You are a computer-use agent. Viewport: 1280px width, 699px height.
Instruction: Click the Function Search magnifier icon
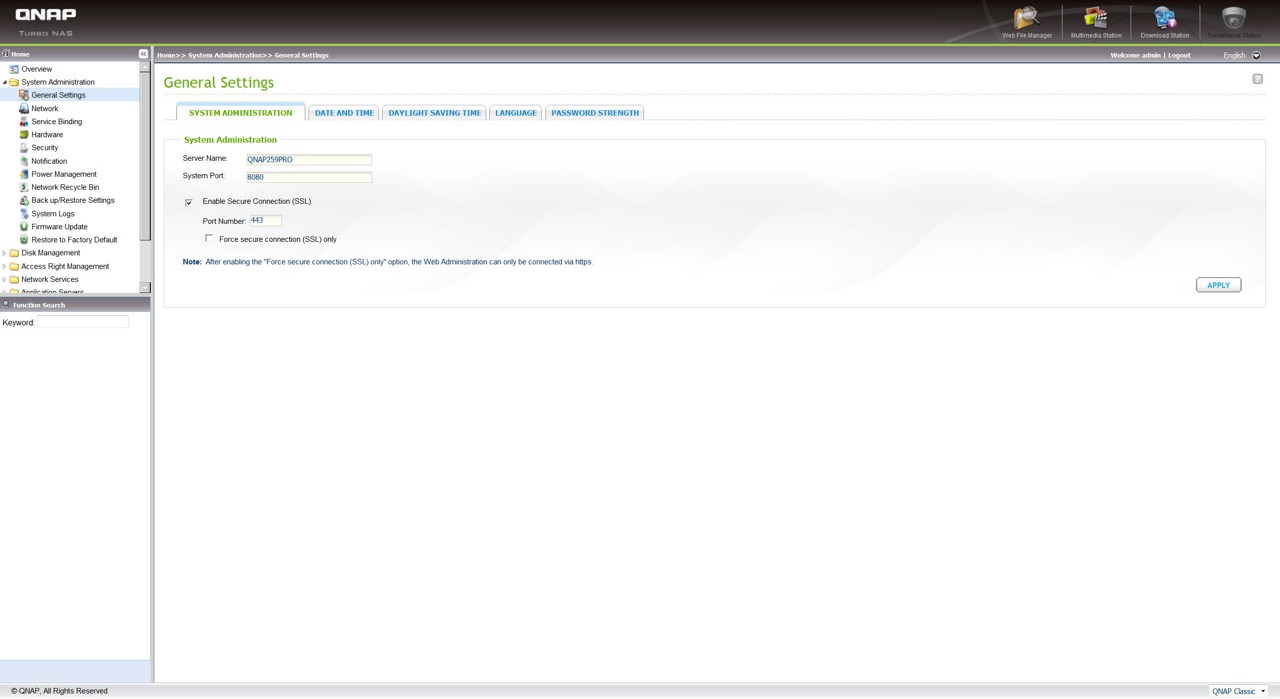6,304
